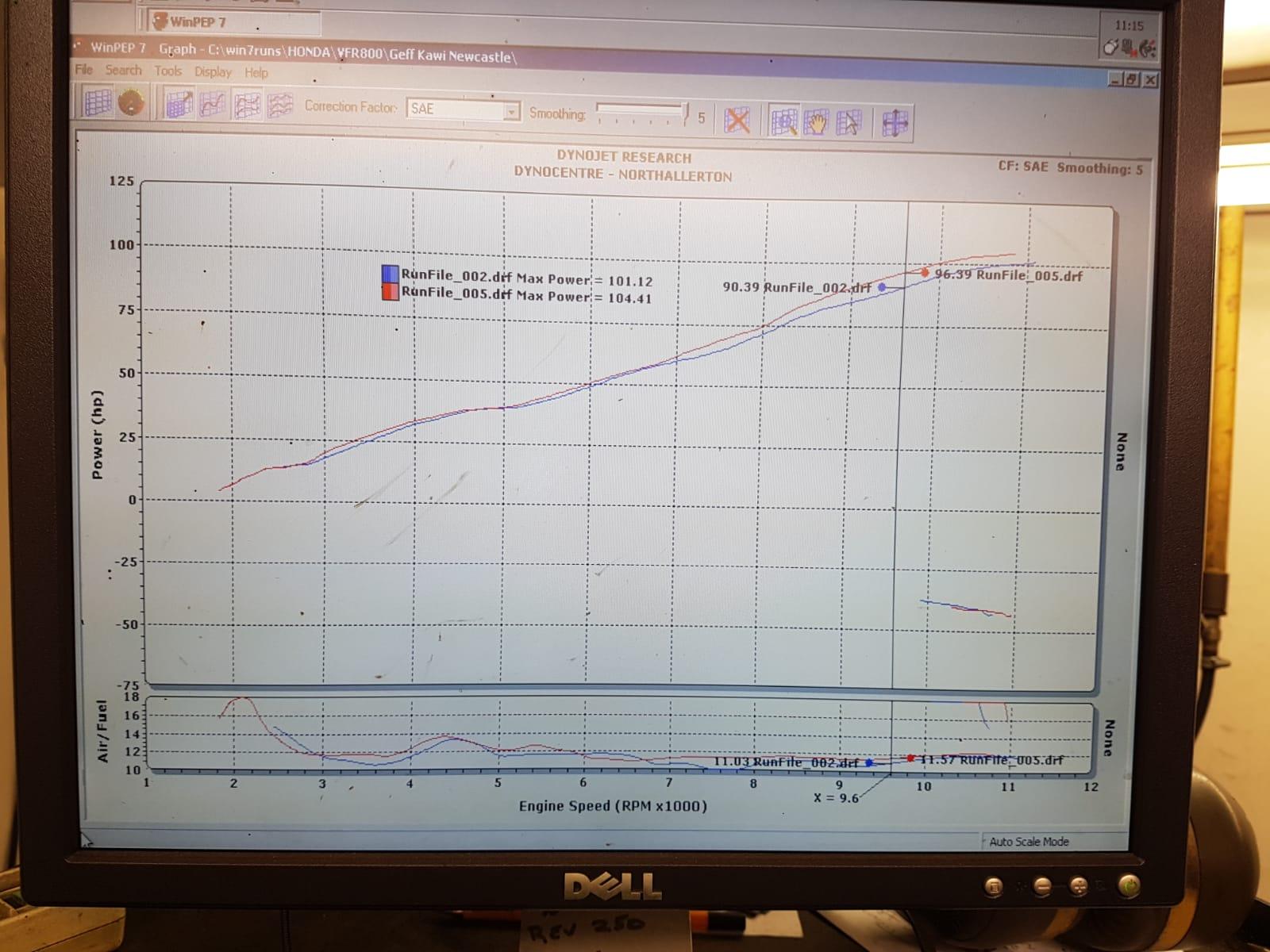Select the arrow pointer tool icon
Screen dimensions: 1270x952
[848, 124]
